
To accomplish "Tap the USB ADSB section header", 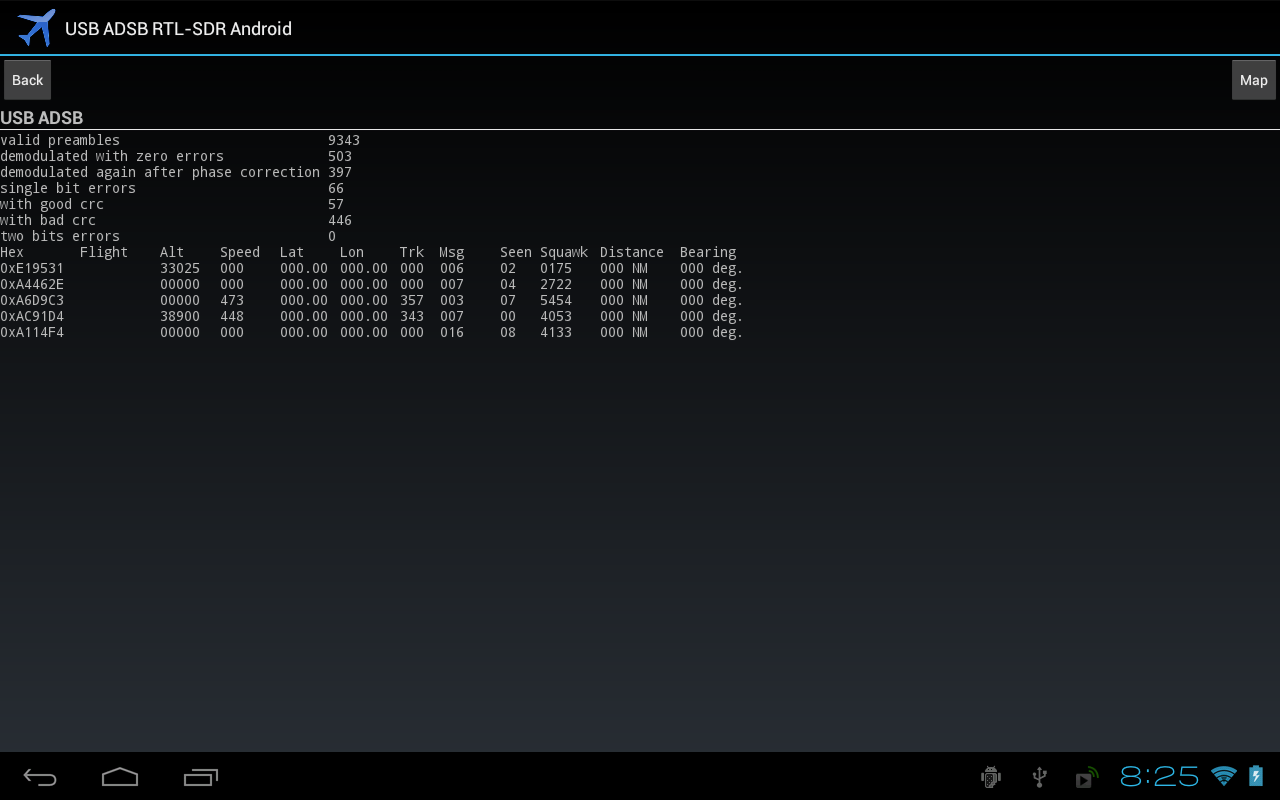I will (x=41, y=118).
